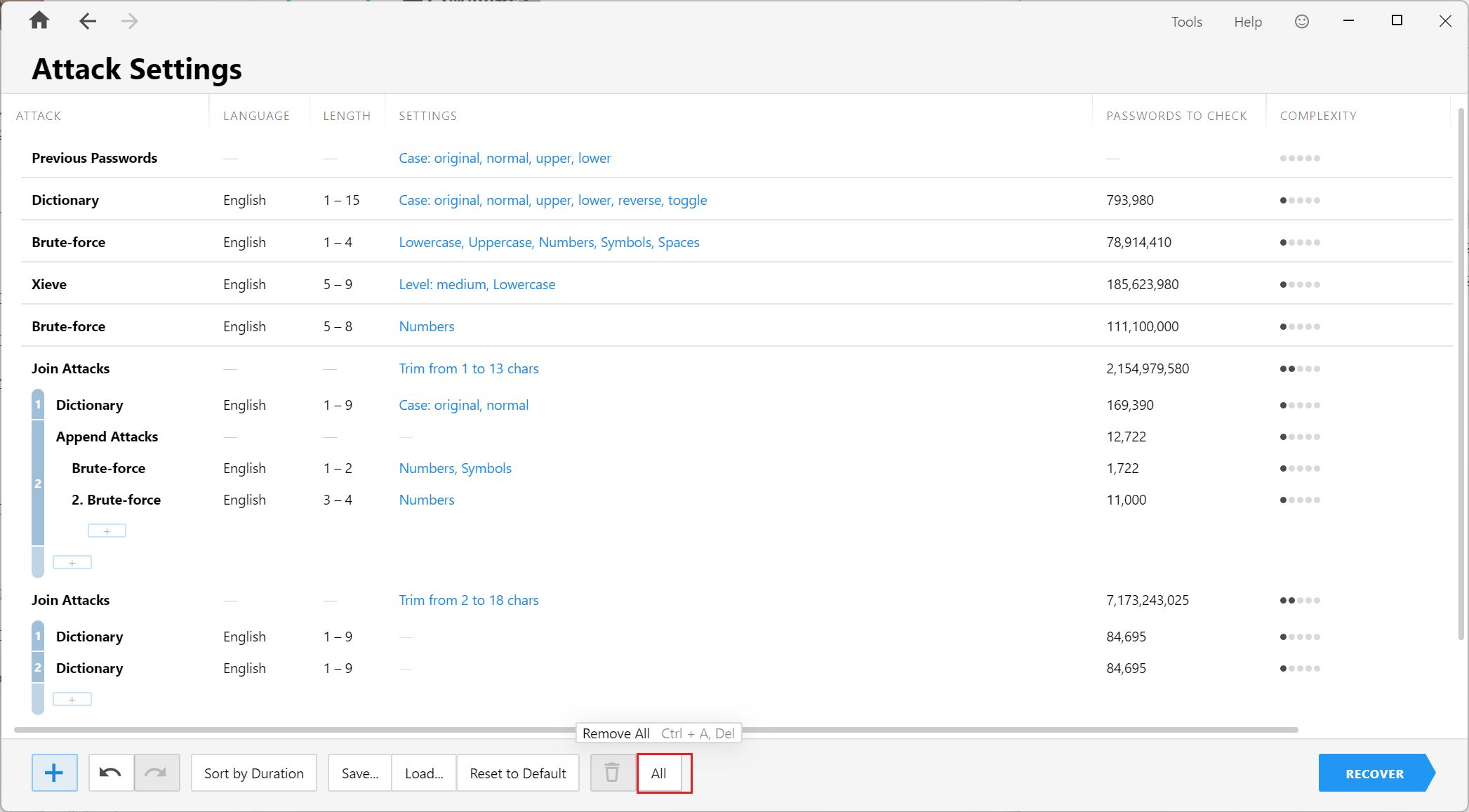Add attack to second Join Attacks group
1469x812 pixels.
pyautogui.click(x=72, y=700)
